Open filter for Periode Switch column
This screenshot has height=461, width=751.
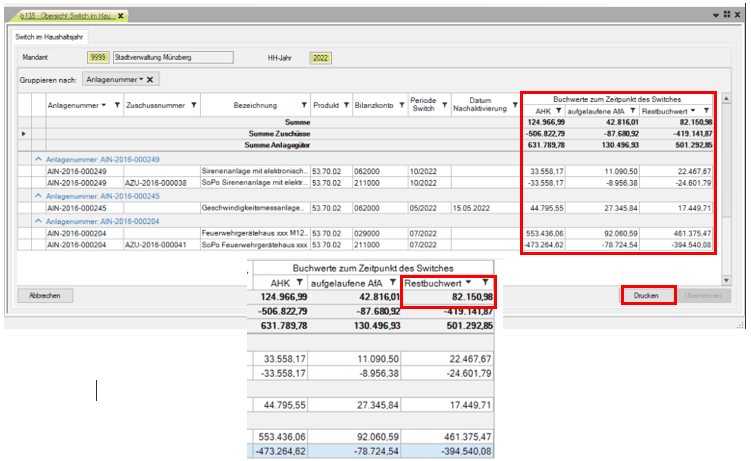click(443, 105)
